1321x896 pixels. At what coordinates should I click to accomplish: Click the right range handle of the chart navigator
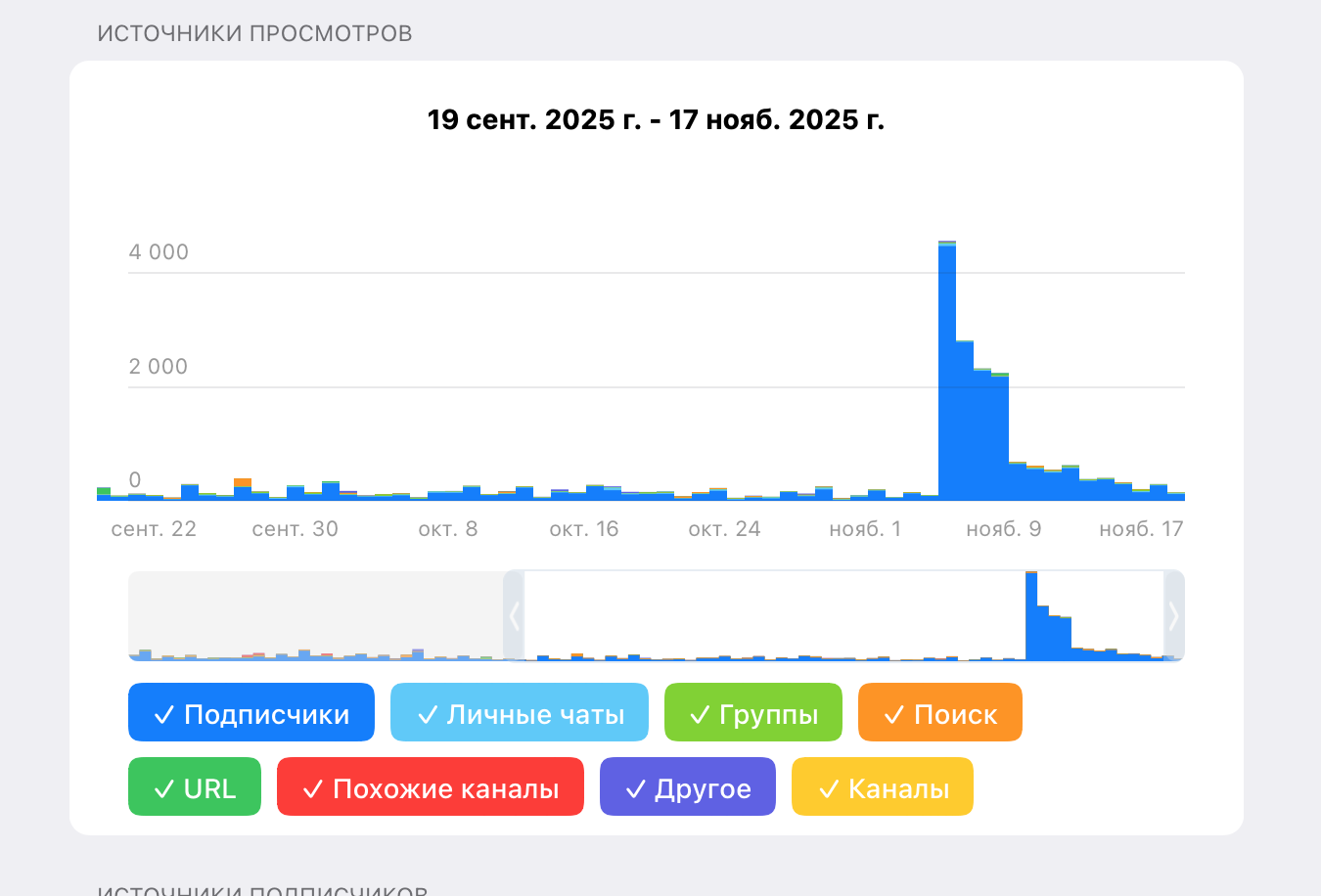pos(1174,616)
